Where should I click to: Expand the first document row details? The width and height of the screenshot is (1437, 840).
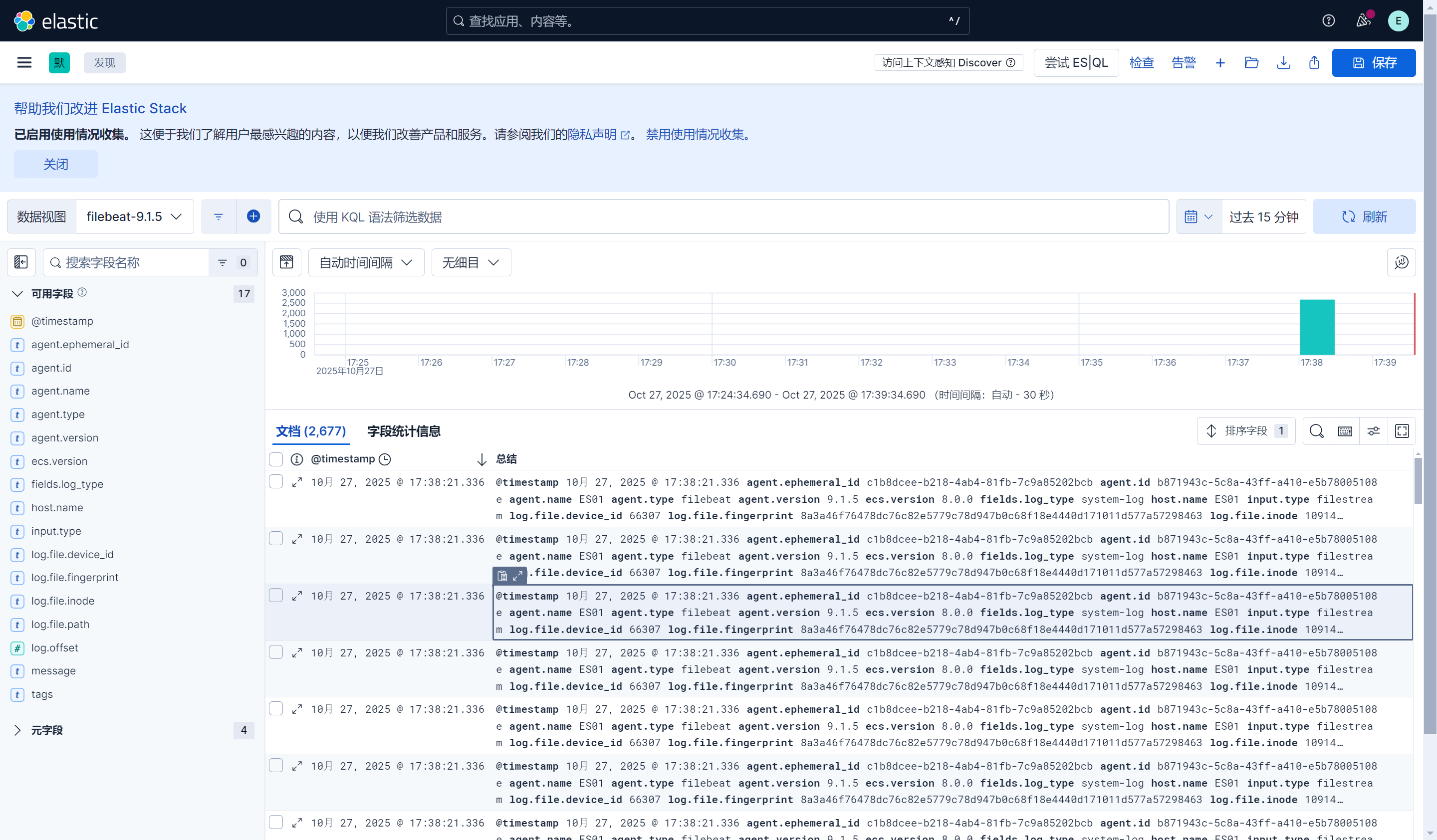(296, 482)
